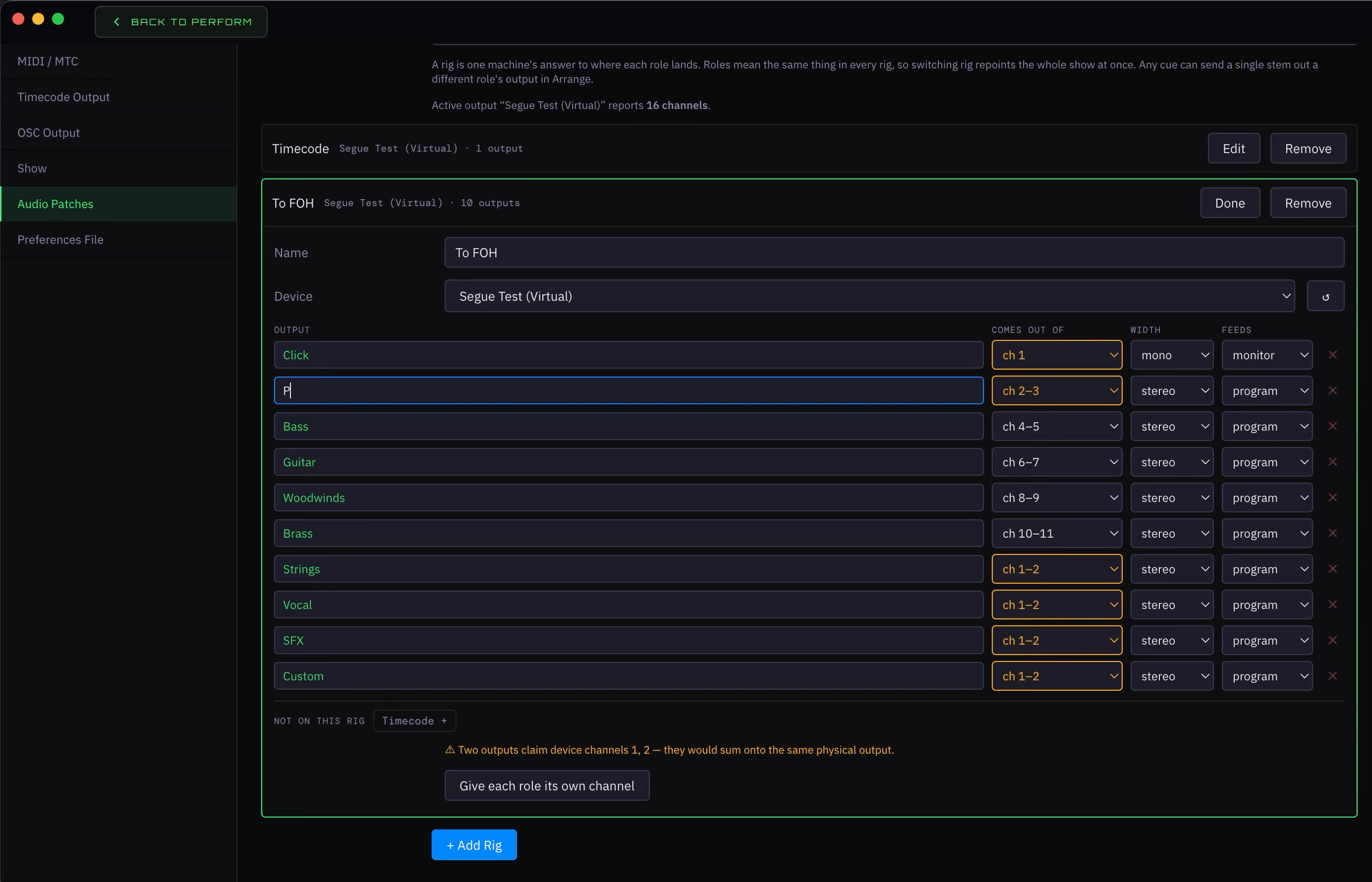1372x882 pixels.
Task: Open Bass channel dropdown ch 4–5
Action: (1056, 426)
